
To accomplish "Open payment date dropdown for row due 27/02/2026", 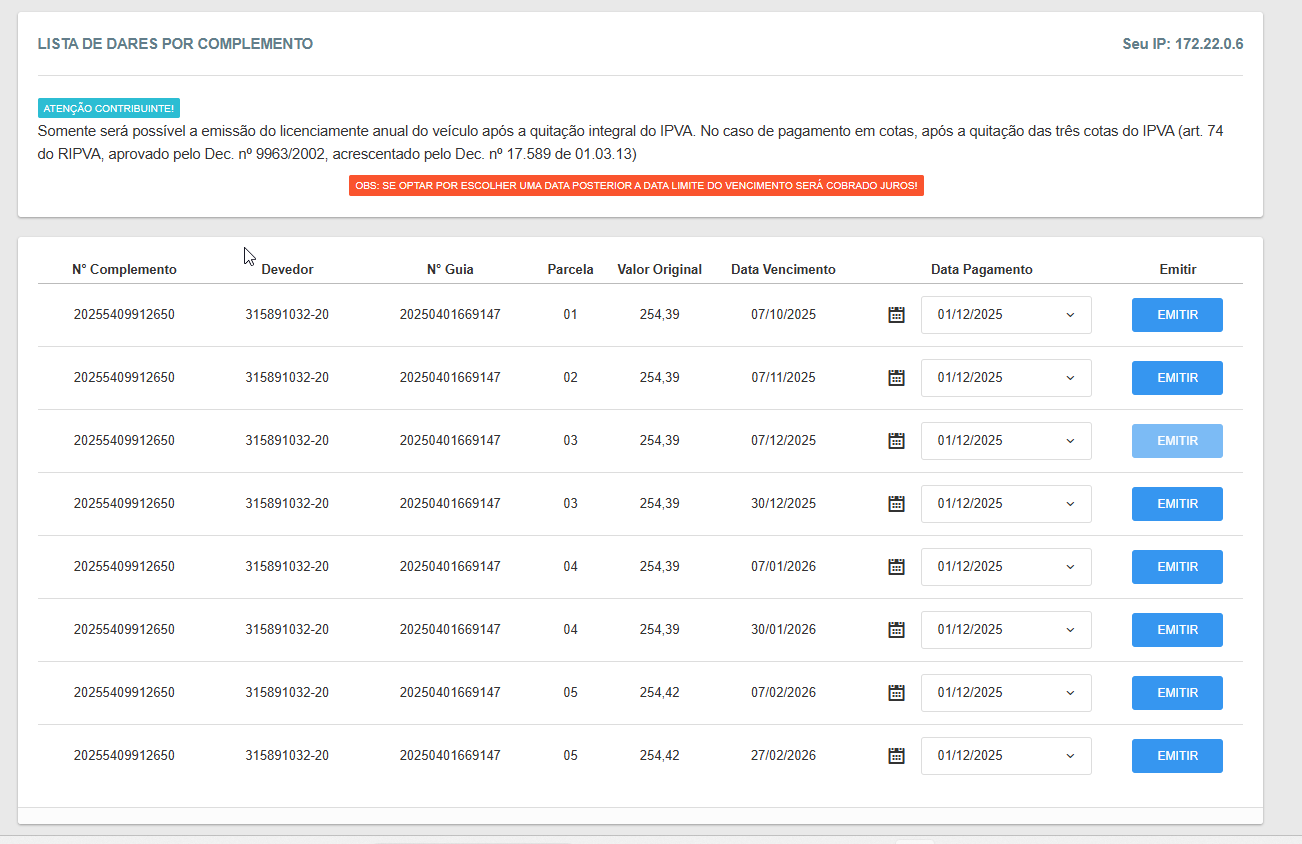I will pos(1005,756).
